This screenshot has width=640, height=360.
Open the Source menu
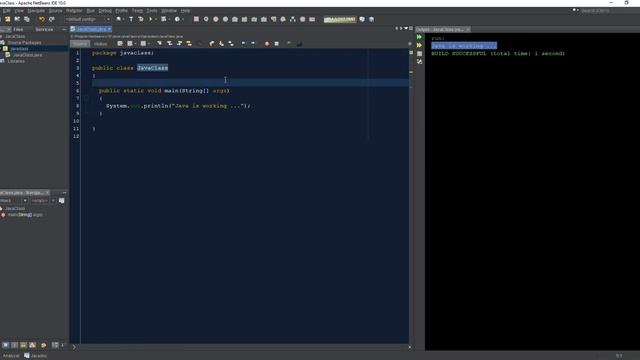56,11
